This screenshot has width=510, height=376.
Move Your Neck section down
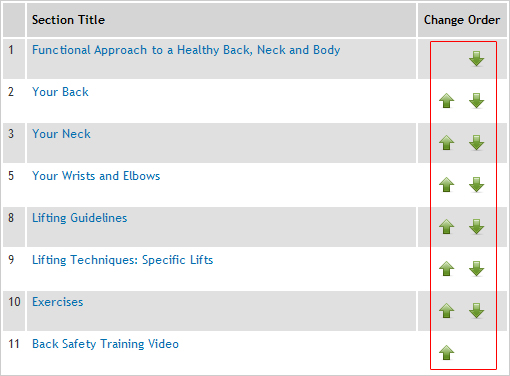(x=476, y=143)
